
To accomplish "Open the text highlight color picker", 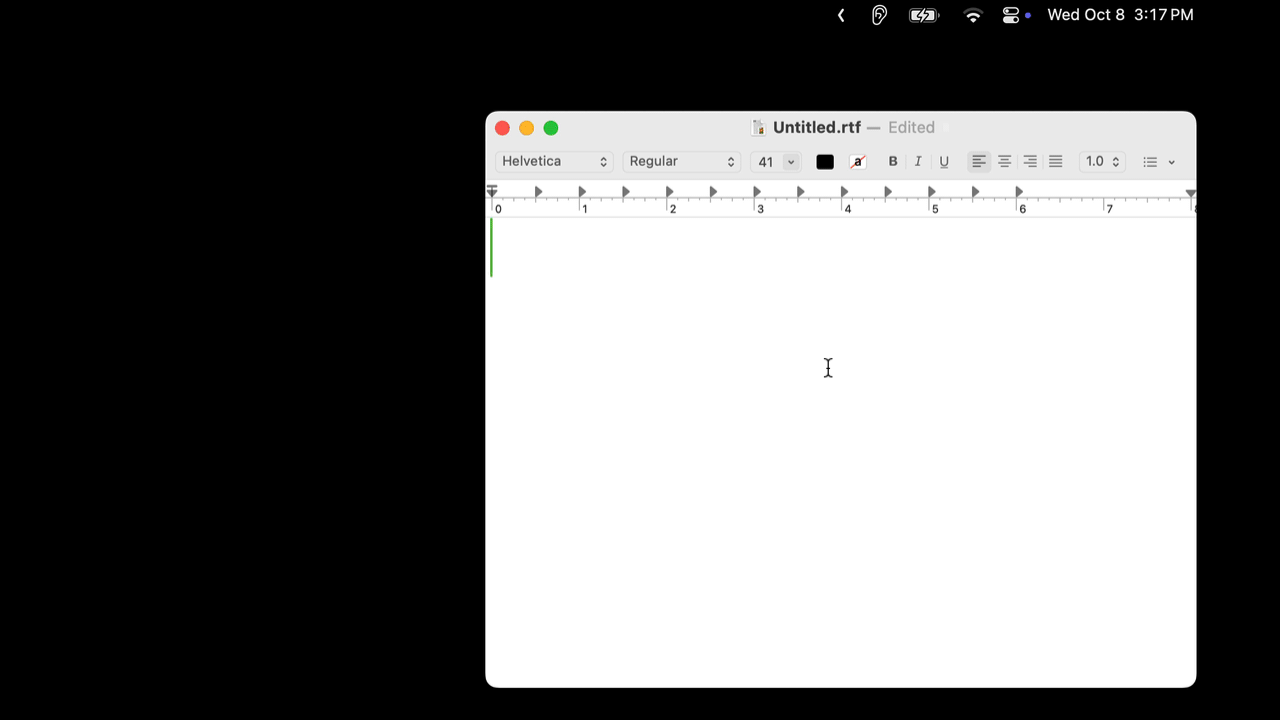I will 857,162.
